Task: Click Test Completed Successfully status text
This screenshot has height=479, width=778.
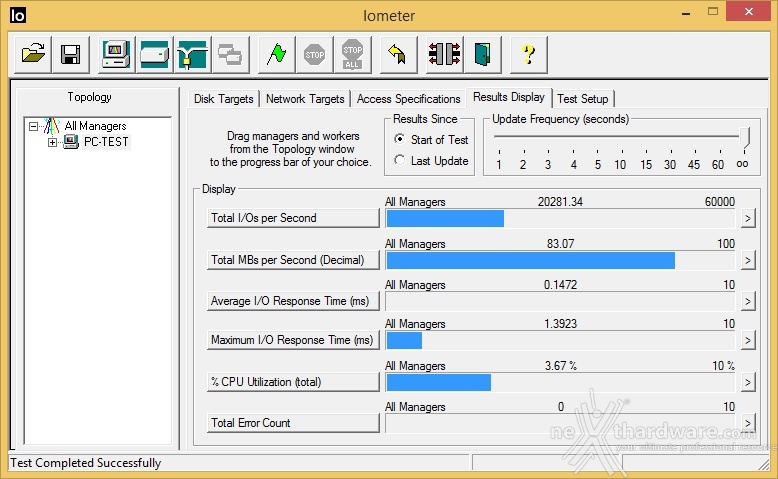Action: click(x=86, y=463)
